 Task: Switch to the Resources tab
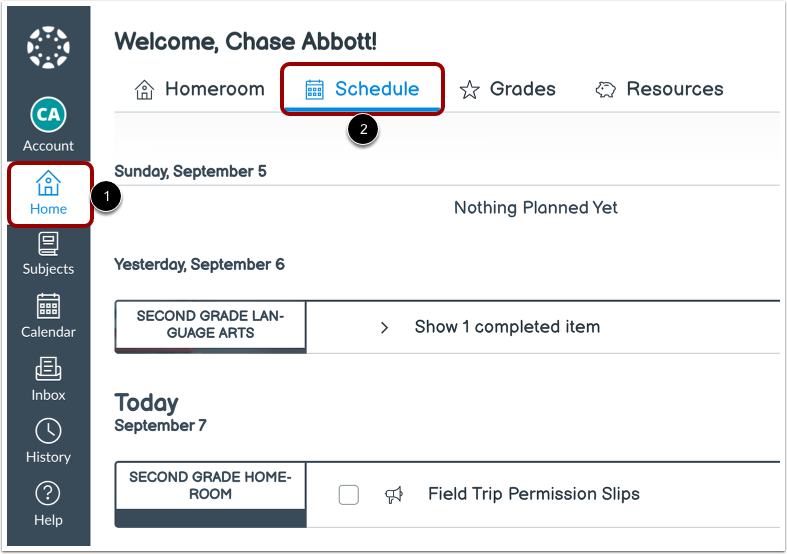click(x=660, y=89)
